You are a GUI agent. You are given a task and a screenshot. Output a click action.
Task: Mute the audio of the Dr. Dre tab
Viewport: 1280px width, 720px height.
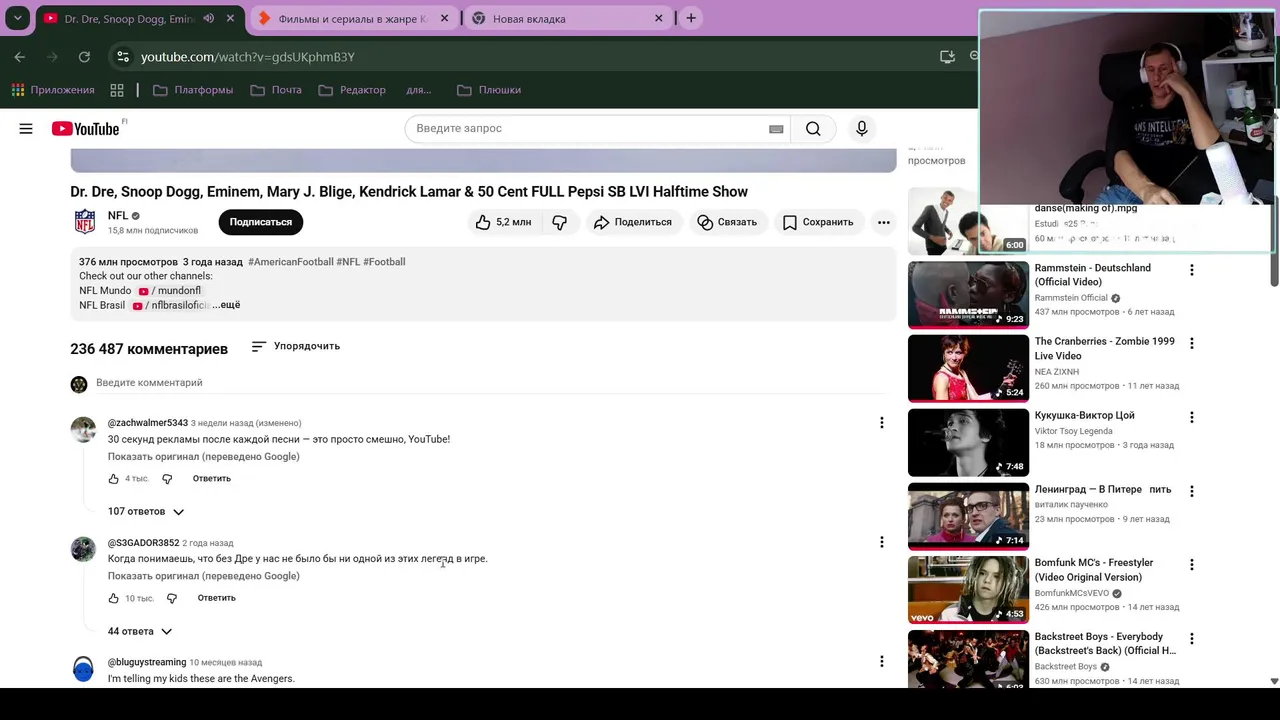209,18
